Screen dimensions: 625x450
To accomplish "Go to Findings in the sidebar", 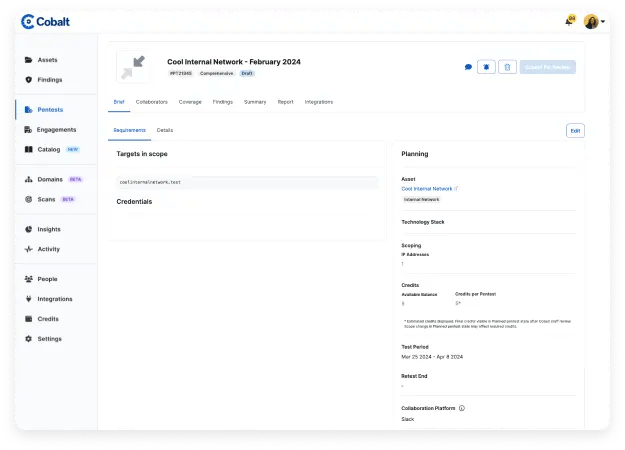I will 49,79.
